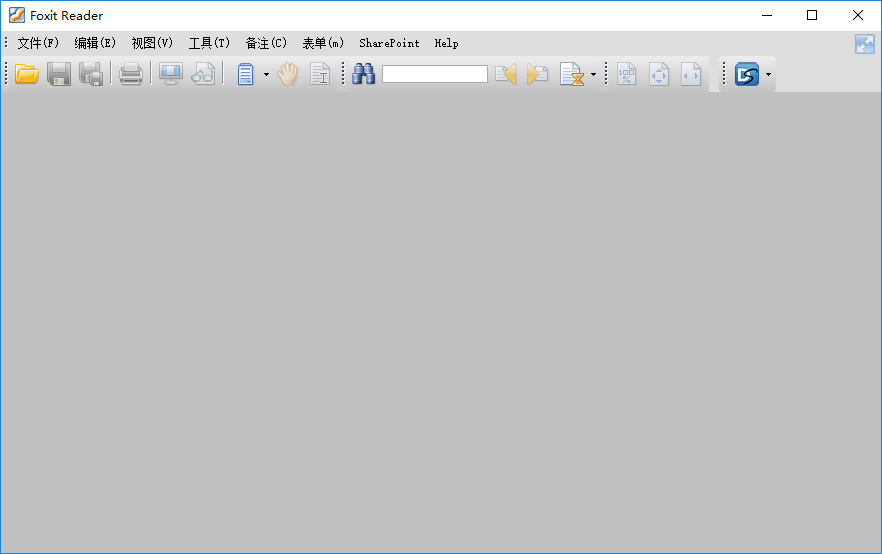Click the search options page icon
This screenshot has height=554, width=882.
click(572, 74)
